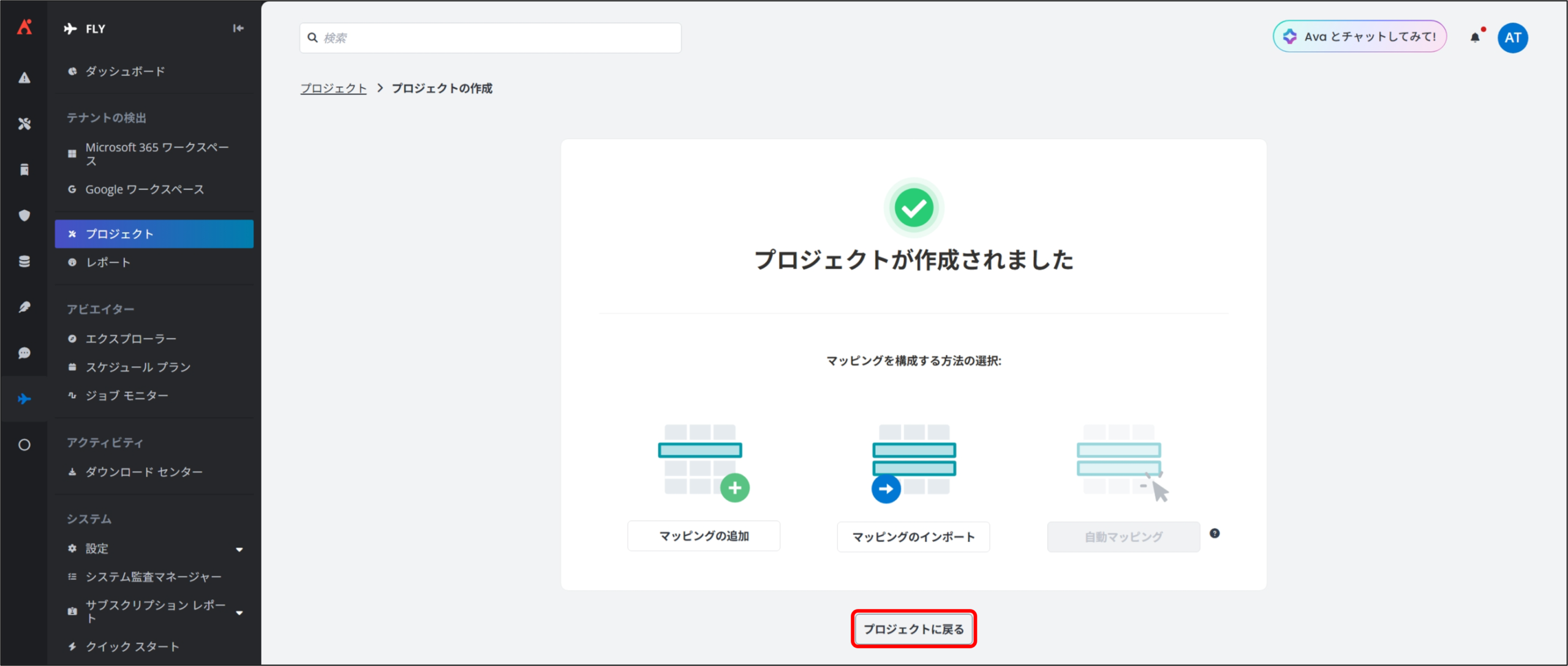The height and width of the screenshot is (666, 1568).
Task: Open the shield icon in left rail
Action: point(24,215)
